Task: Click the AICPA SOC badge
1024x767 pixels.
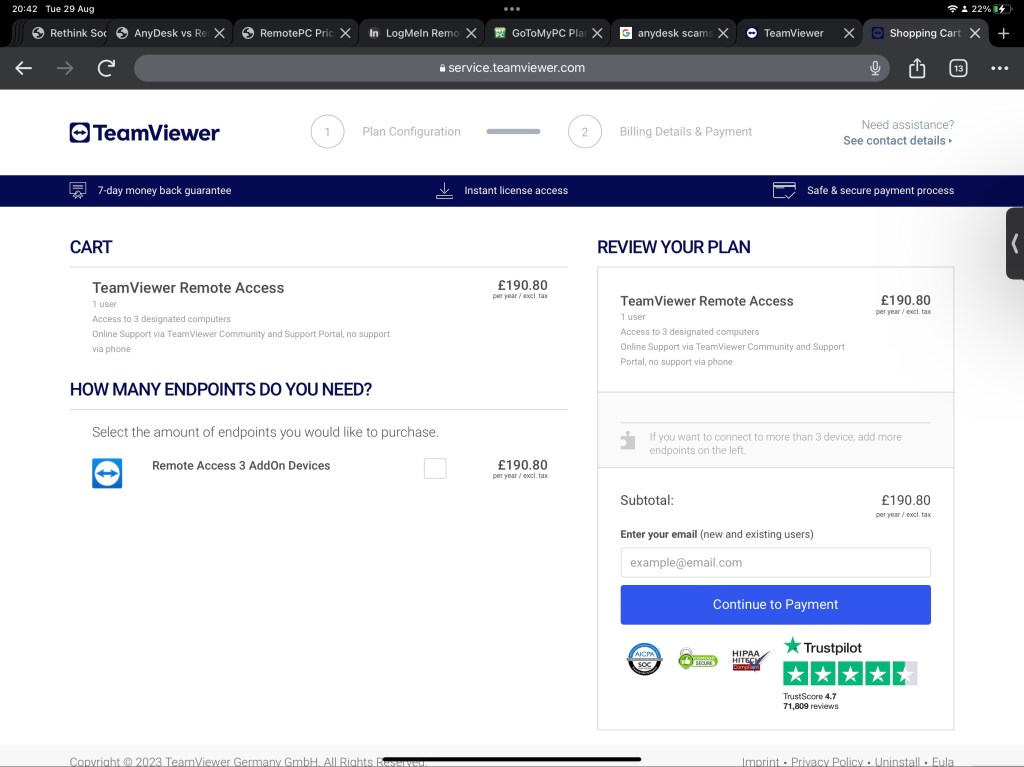Action: tap(645, 659)
